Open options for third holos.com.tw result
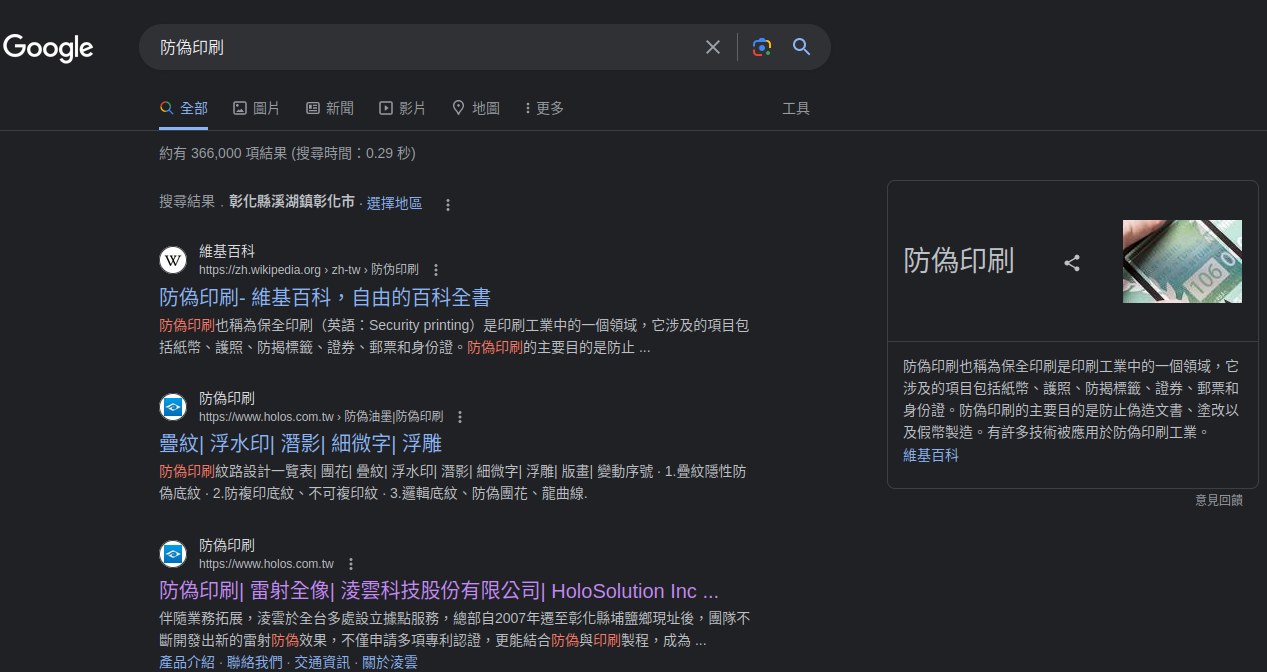The image size is (1267, 672). click(x=351, y=564)
